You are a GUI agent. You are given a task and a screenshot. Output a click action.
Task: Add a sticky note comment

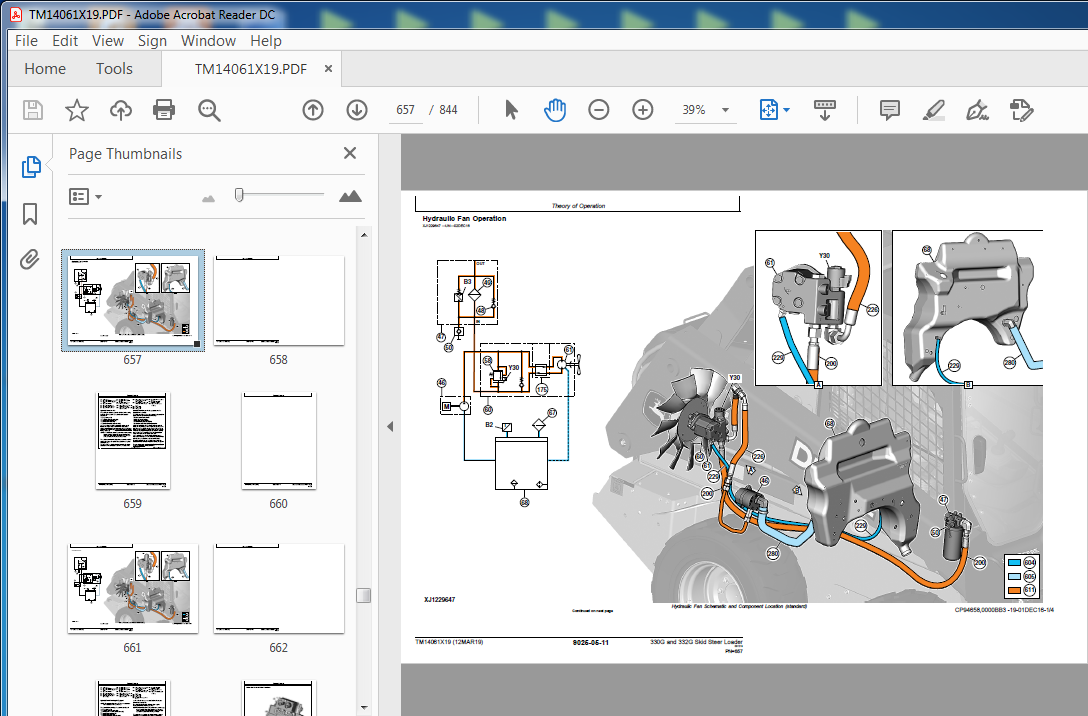pyautogui.click(x=890, y=110)
